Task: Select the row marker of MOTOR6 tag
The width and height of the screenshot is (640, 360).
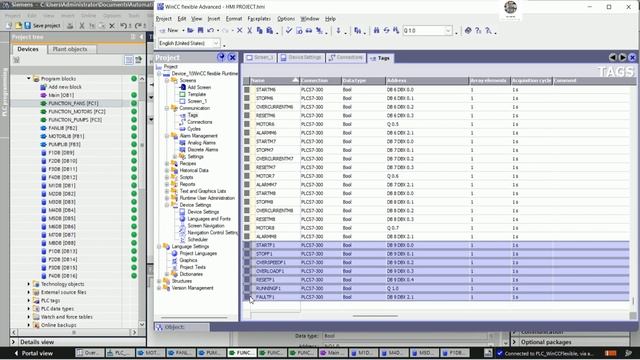Action: [x=247, y=124]
